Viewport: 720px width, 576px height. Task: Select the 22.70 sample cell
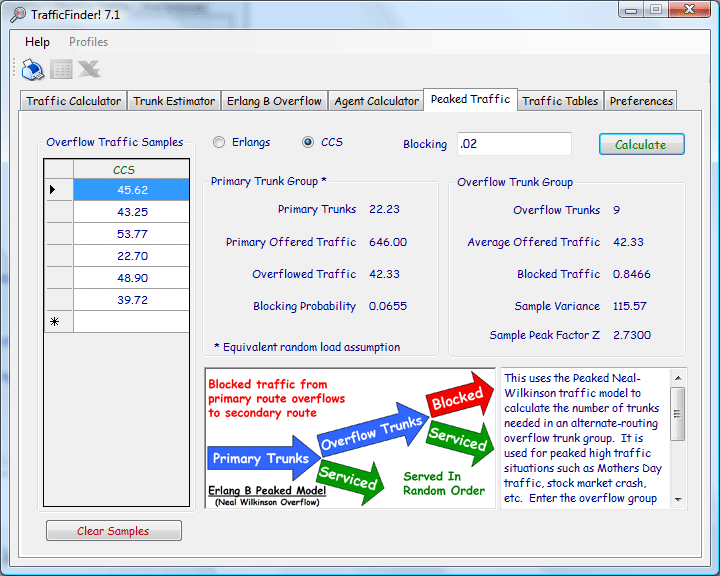point(131,256)
